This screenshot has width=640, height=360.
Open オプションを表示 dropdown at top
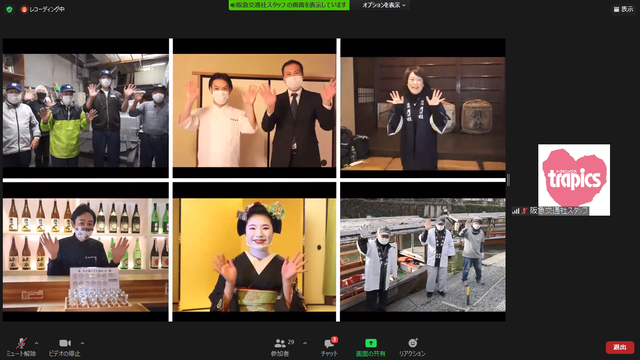click(x=384, y=5)
